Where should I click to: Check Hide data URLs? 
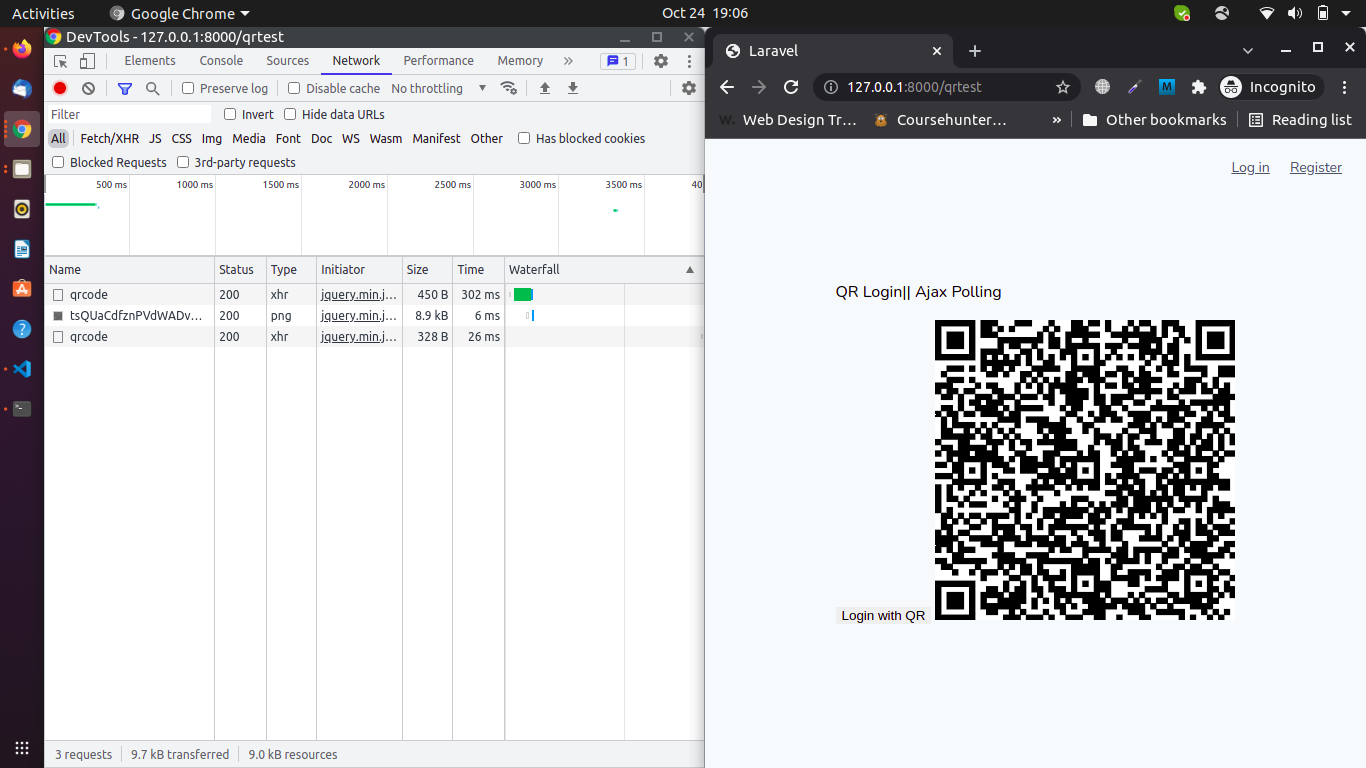click(290, 114)
